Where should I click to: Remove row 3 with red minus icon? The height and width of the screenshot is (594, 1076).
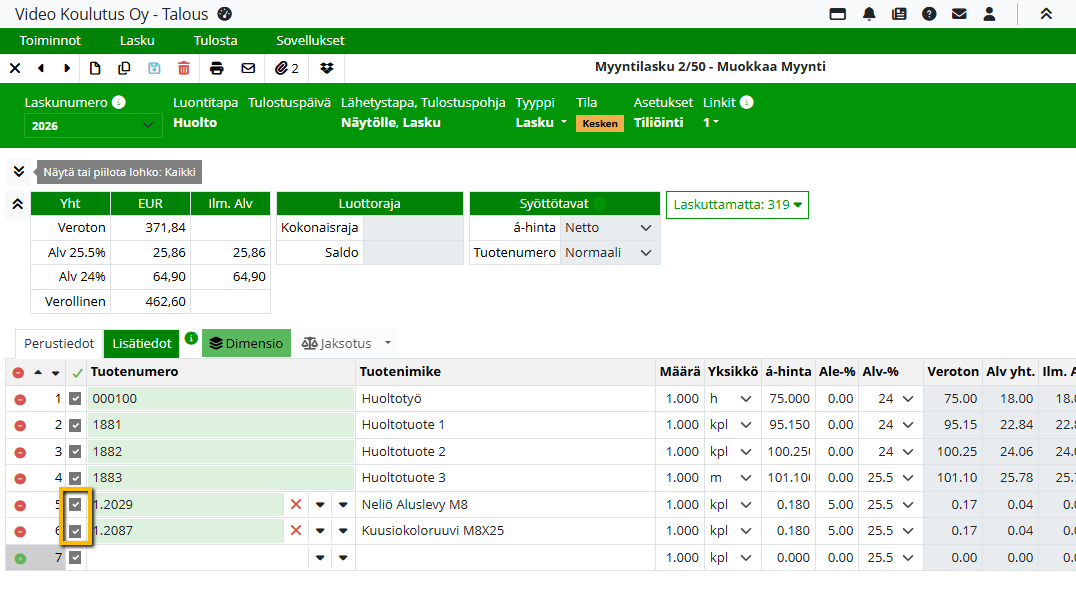pos(19,452)
